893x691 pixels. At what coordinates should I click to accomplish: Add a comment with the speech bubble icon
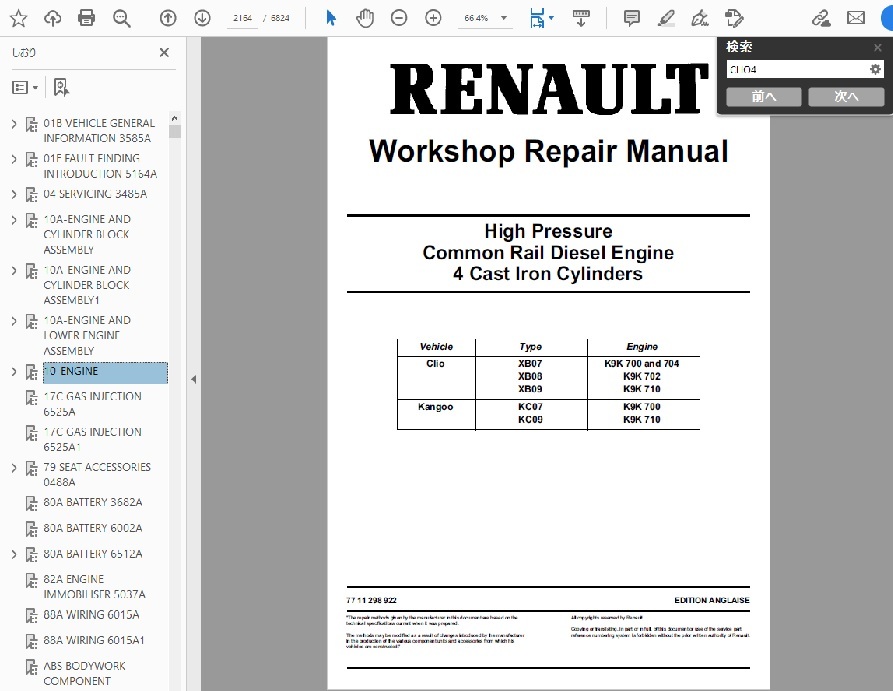click(x=632, y=18)
